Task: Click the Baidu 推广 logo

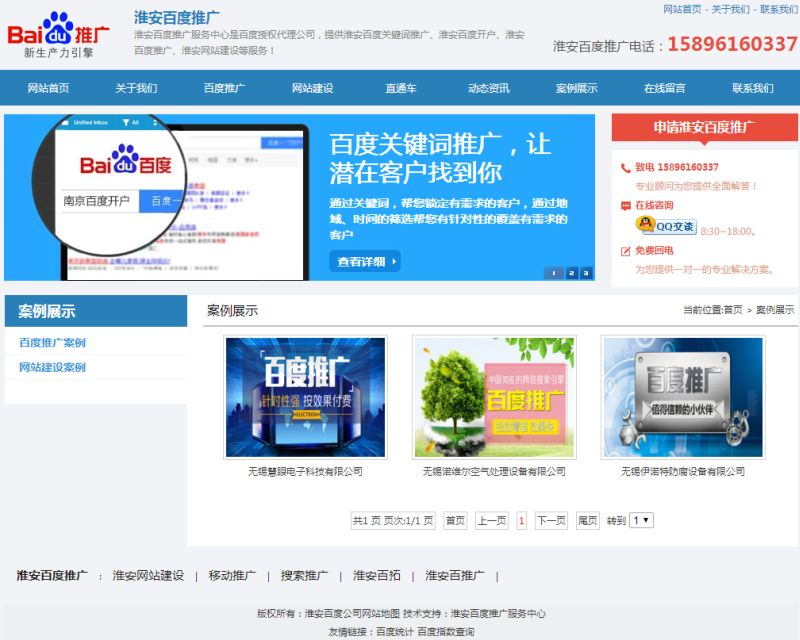Action: 58,35
